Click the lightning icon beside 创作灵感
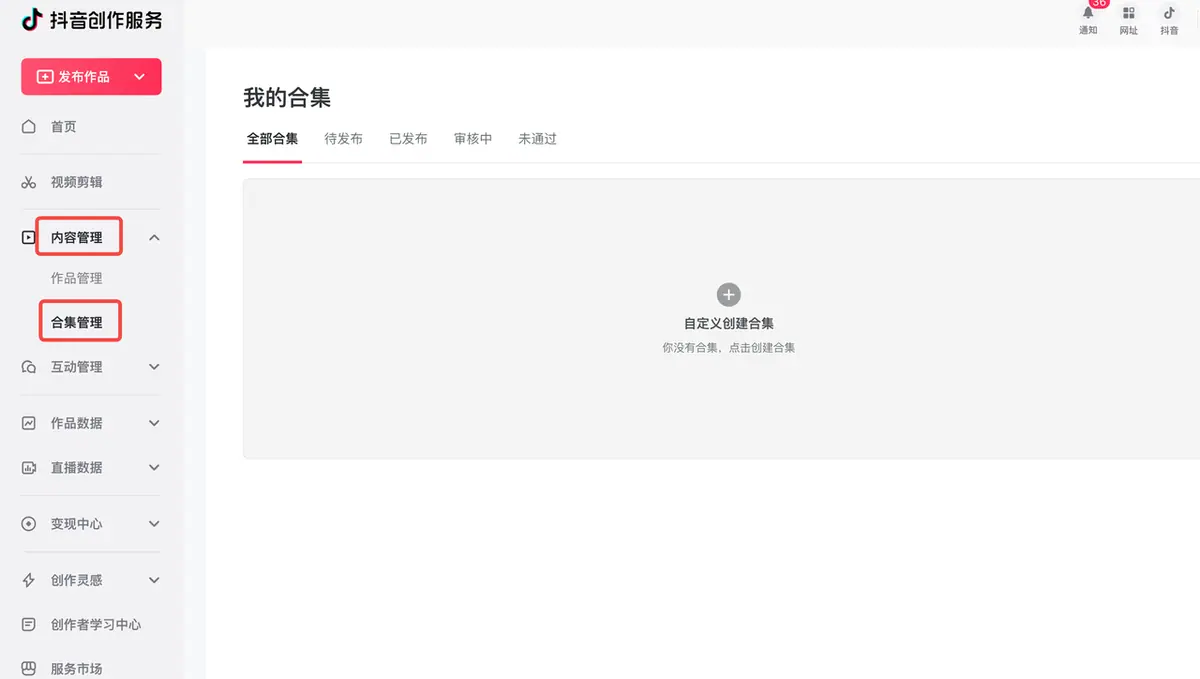This screenshot has height=679, width=1200. 29,580
